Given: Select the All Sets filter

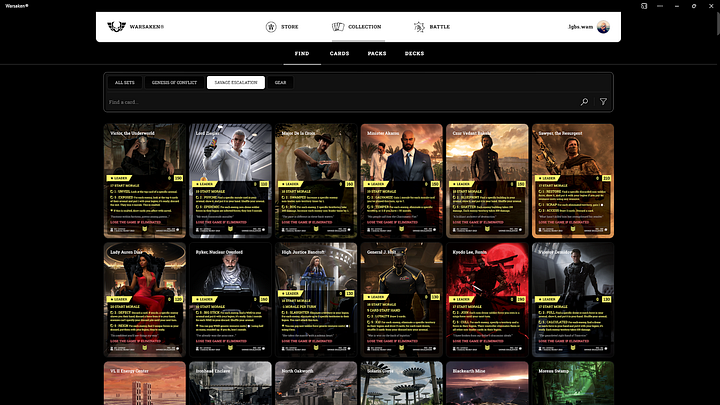Looking at the screenshot, I should point(124,83).
